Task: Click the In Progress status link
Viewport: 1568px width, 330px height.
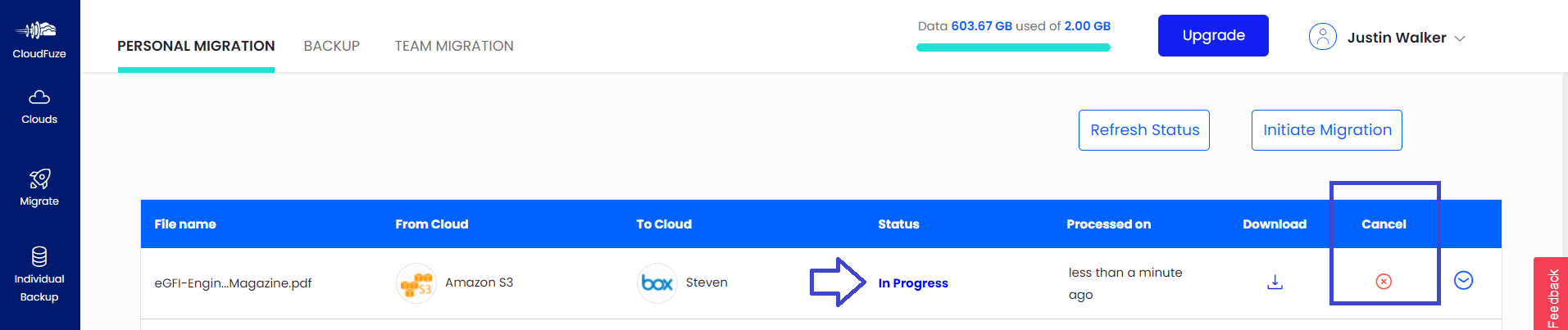Action: (913, 283)
